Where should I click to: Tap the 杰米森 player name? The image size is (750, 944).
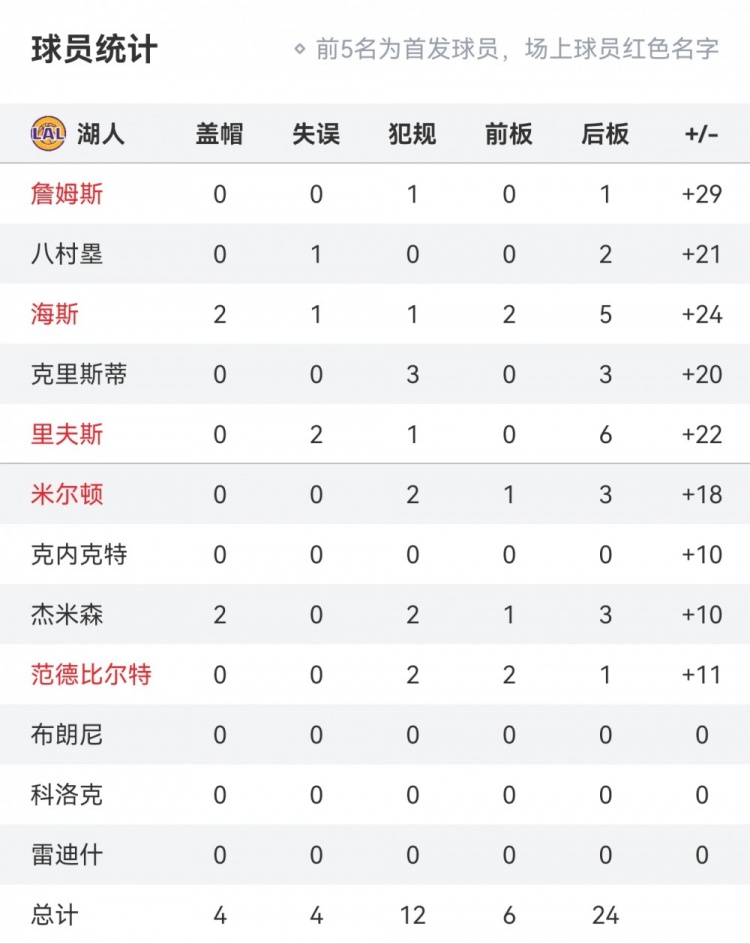67,615
